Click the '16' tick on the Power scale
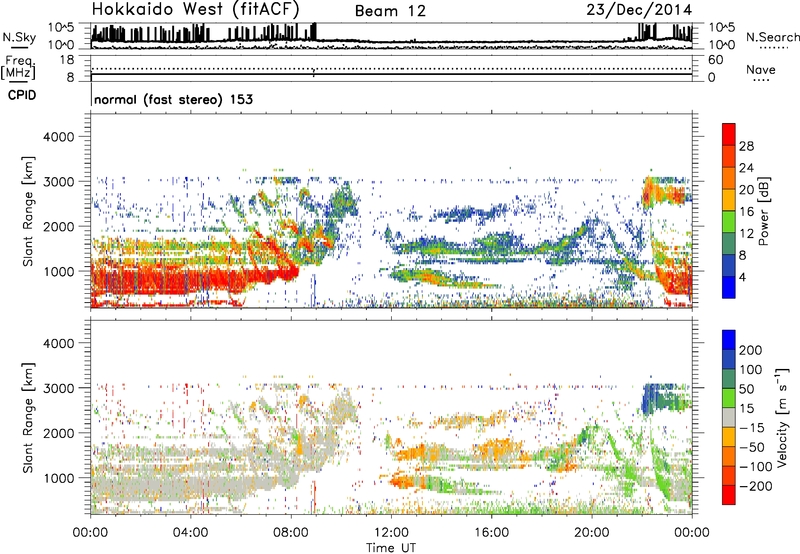The image size is (800, 554). 746,212
